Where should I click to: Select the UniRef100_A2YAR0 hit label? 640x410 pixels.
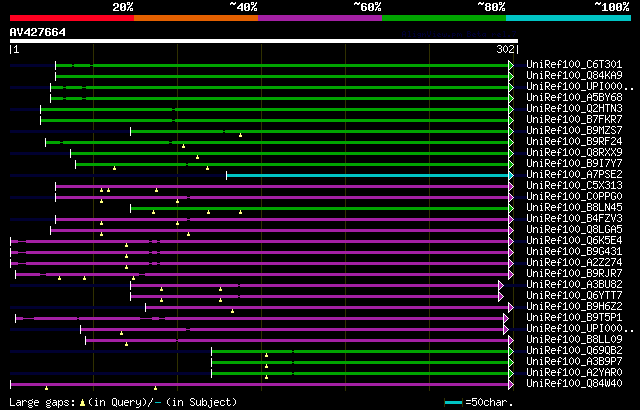click(574, 373)
